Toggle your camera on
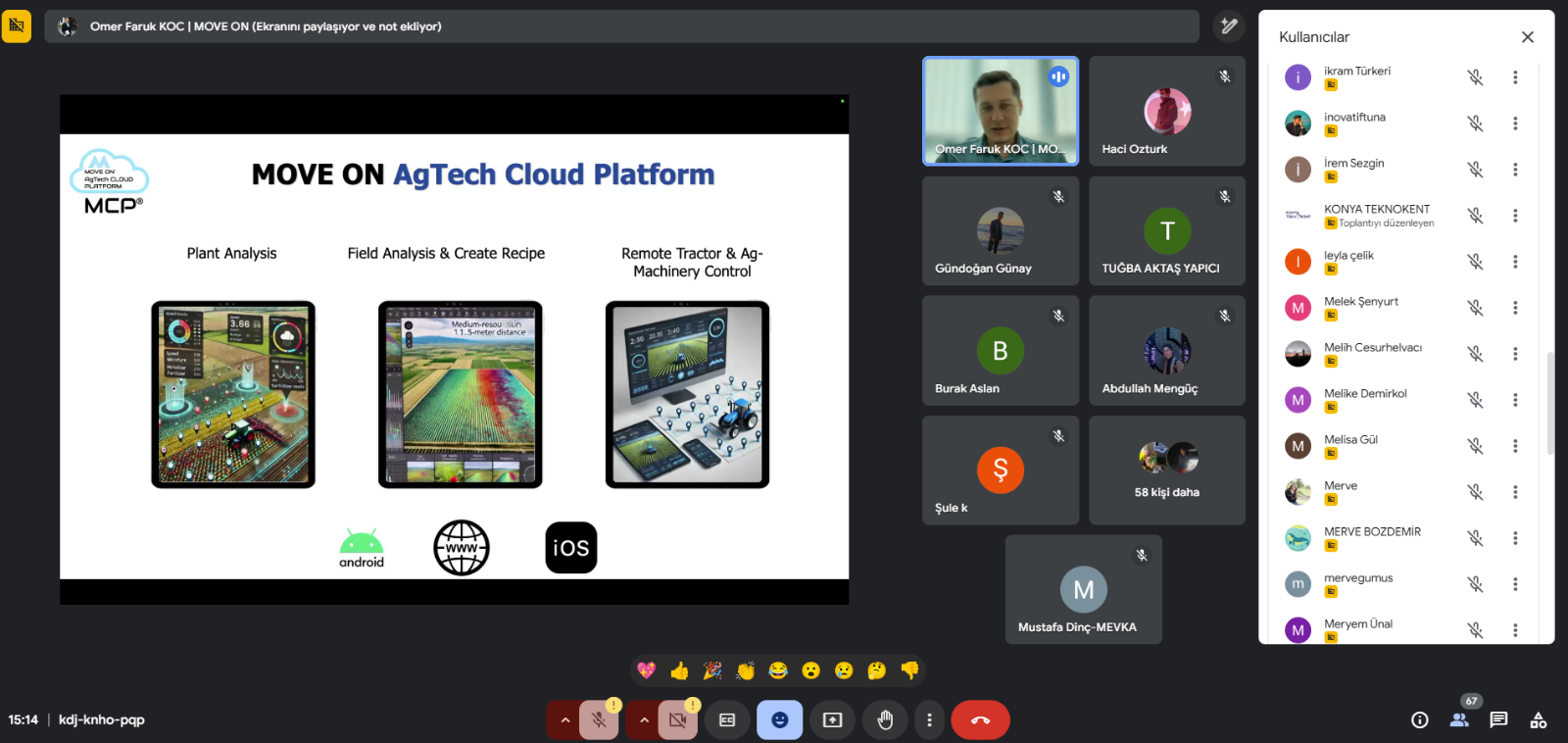Image resolution: width=1568 pixels, height=743 pixels. point(678,720)
